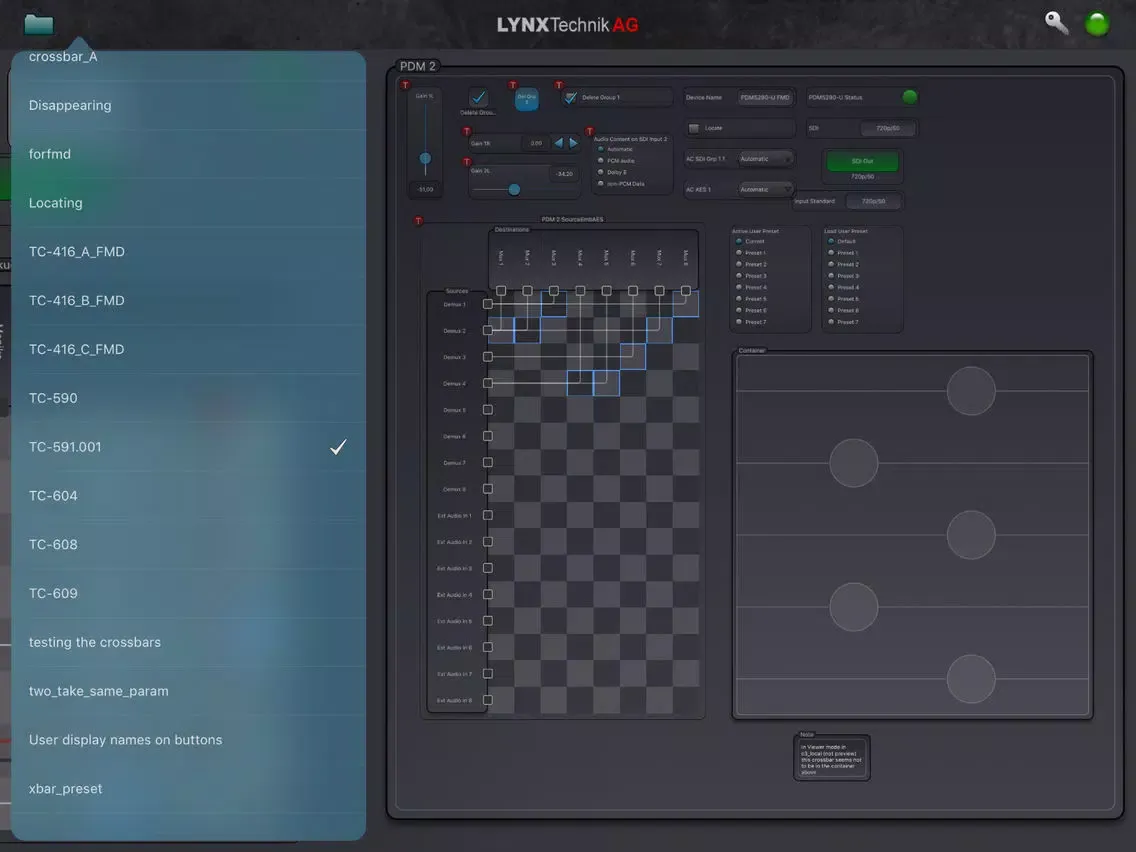Click the red T marker on Gain 2L
1136x852 pixels.
click(467, 162)
